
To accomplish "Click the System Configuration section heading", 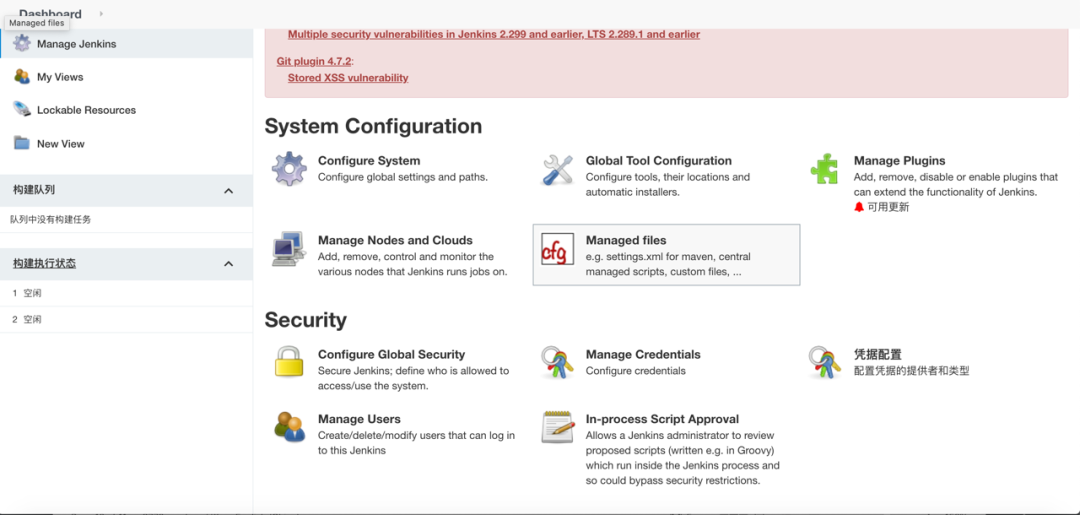I will tap(373, 126).
